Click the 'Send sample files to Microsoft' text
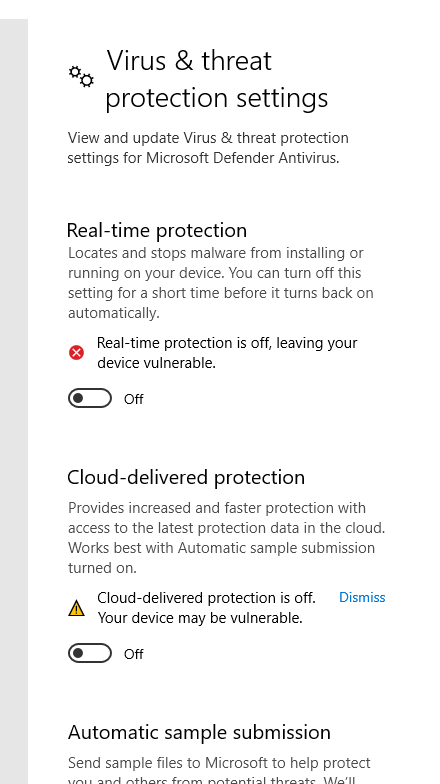Viewport: 440px width, 784px height. (x=219, y=763)
